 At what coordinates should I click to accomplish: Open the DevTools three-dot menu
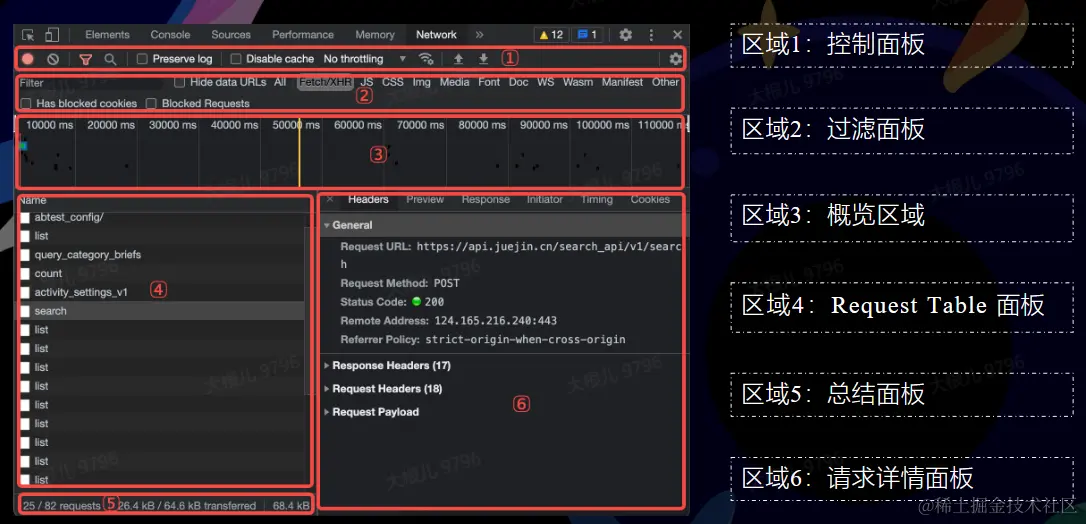pyautogui.click(x=651, y=35)
